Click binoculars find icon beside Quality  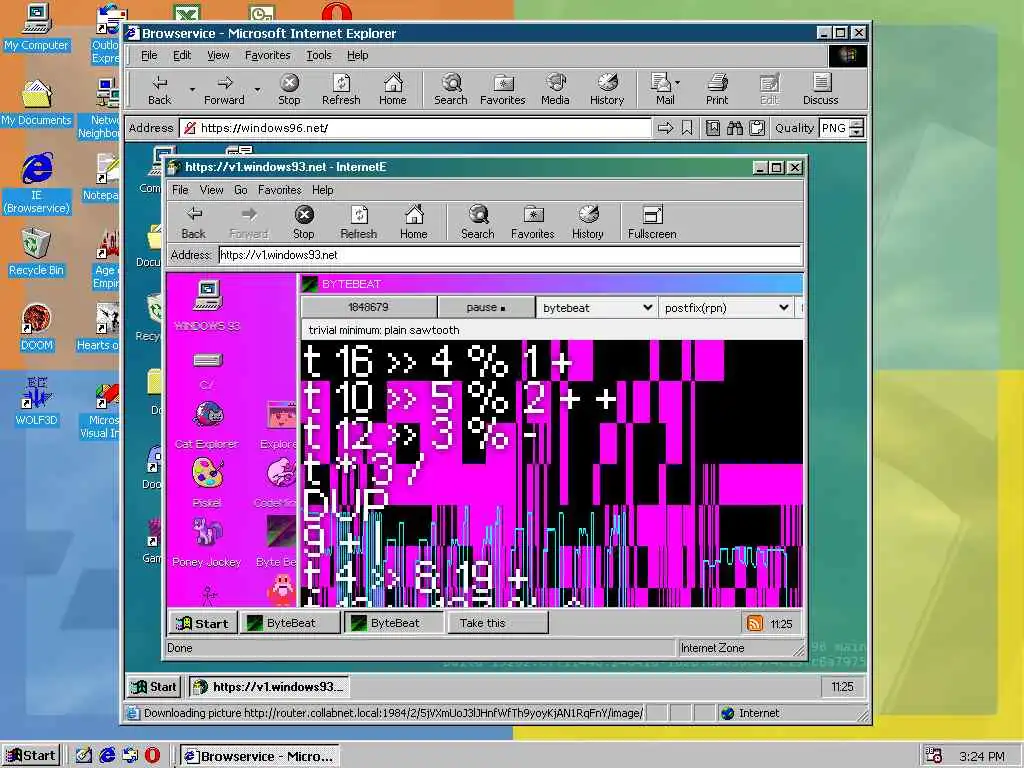[x=735, y=128]
